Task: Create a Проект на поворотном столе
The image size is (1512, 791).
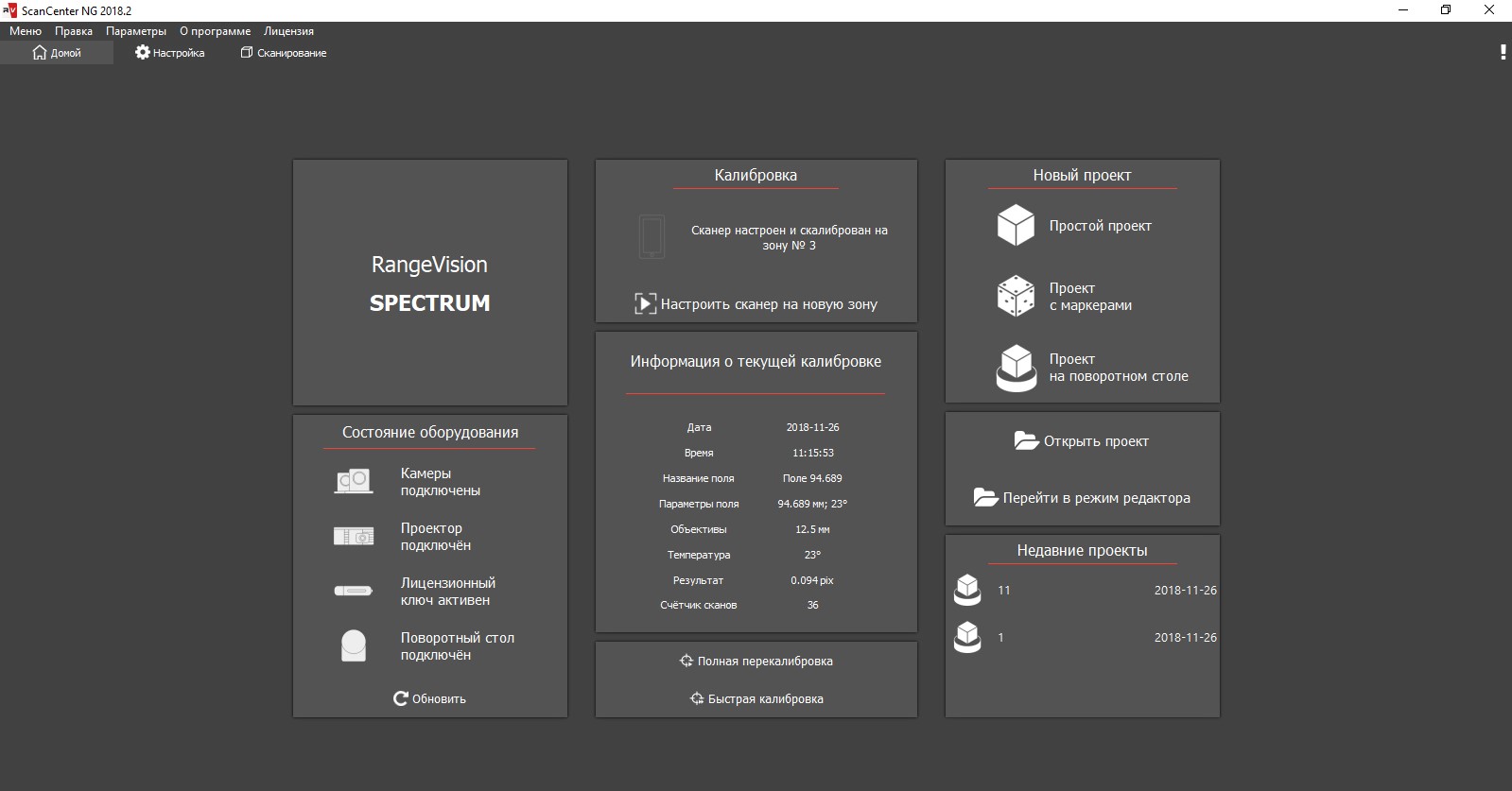Action: coord(1119,368)
